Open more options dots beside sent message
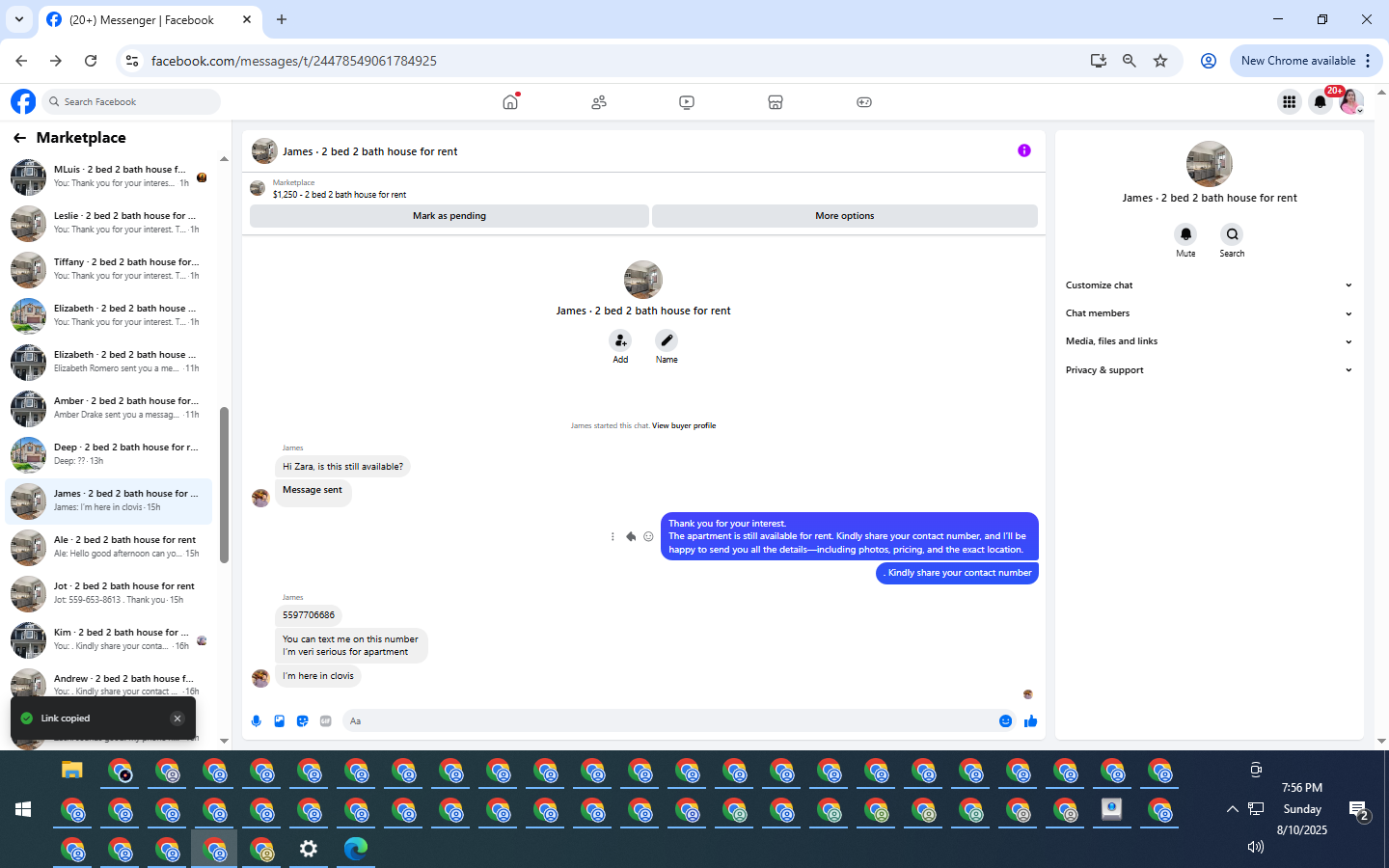This screenshot has width=1389, height=868. tap(613, 536)
